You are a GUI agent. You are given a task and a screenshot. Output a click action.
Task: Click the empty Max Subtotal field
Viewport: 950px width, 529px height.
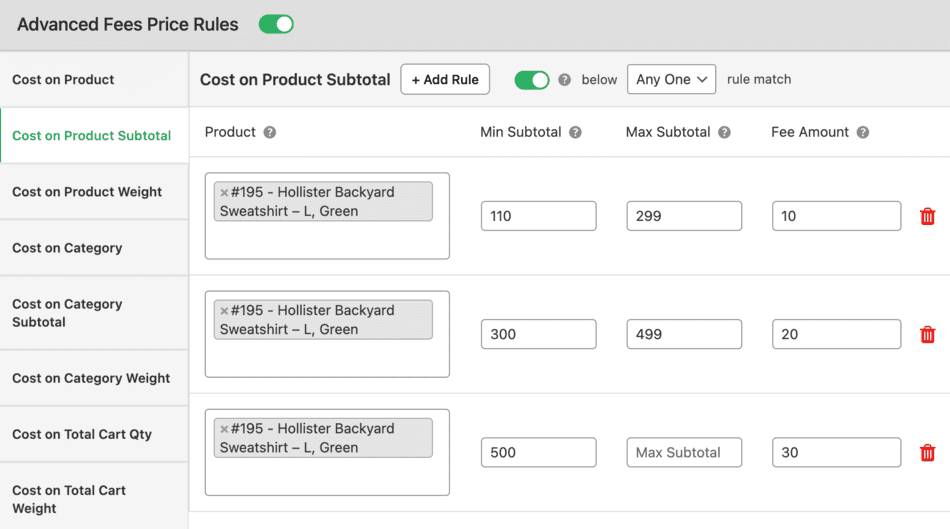pos(684,453)
